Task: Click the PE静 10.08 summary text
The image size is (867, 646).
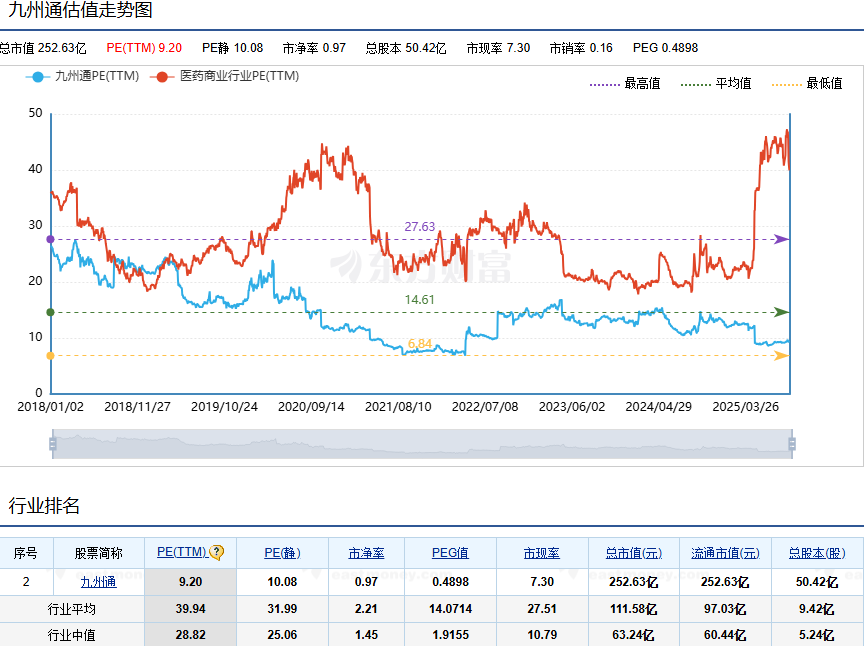Action: tap(232, 48)
